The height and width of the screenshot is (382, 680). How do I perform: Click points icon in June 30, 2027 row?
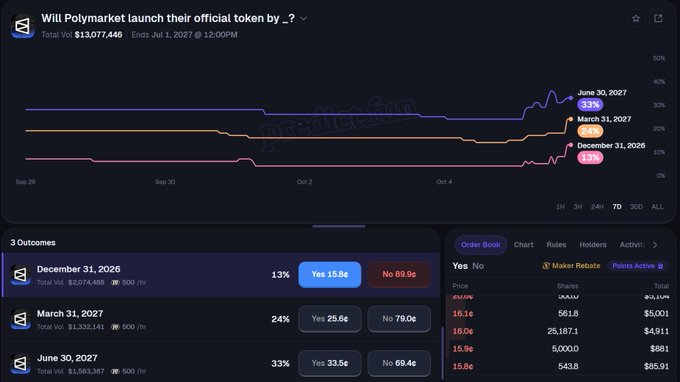[x=115, y=372]
